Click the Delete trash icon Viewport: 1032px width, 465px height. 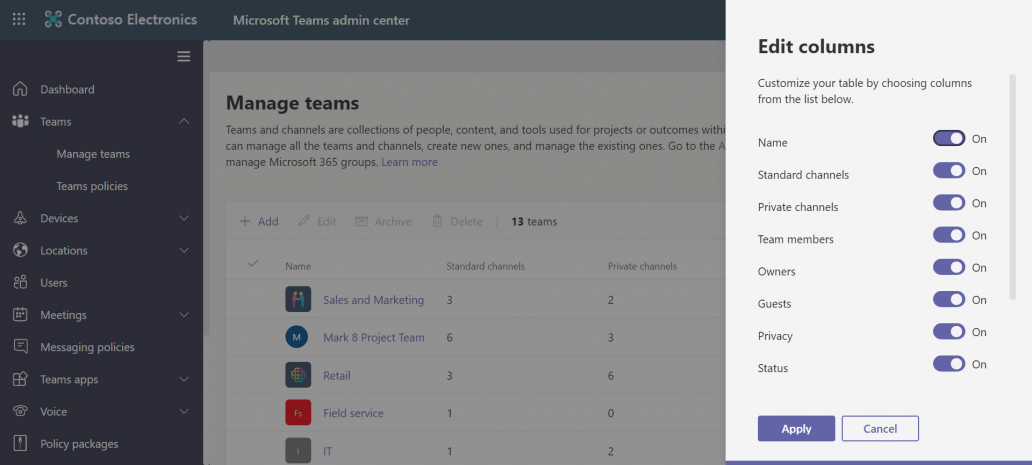point(437,221)
